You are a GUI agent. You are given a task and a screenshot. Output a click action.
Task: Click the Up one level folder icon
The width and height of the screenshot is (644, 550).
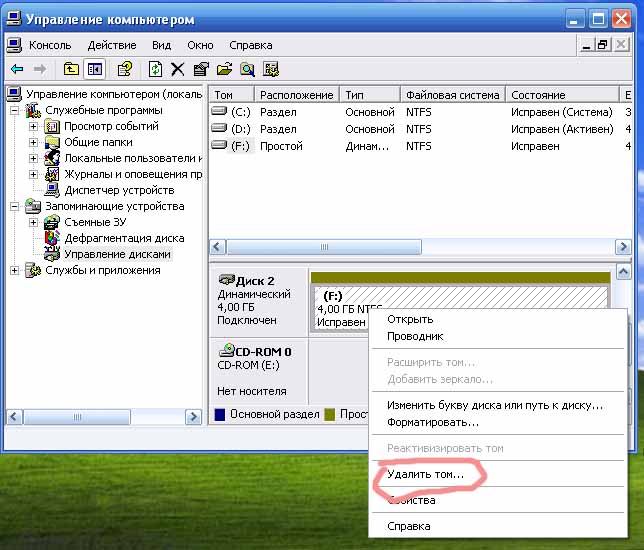coord(71,69)
